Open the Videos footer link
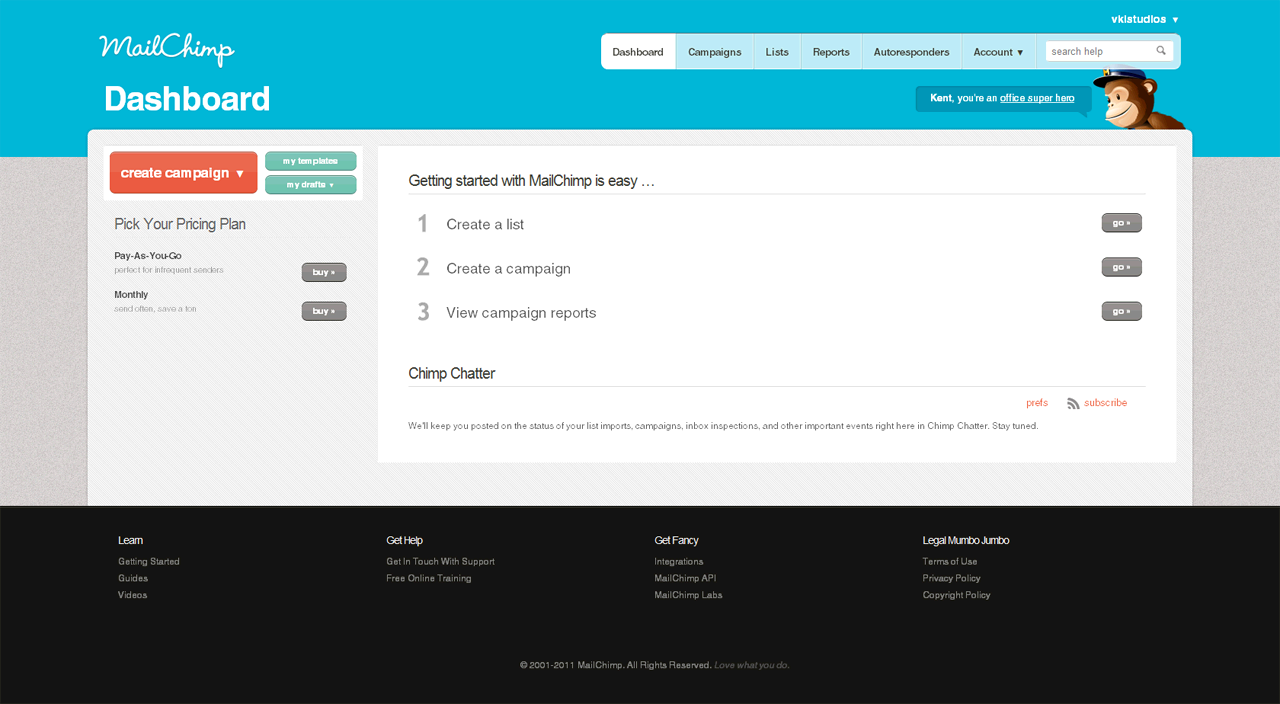The width and height of the screenshot is (1280, 704). [x=132, y=595]
